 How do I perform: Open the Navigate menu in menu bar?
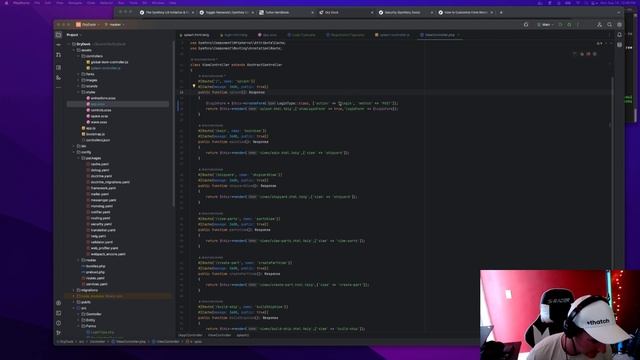click(x=75, y=2)
